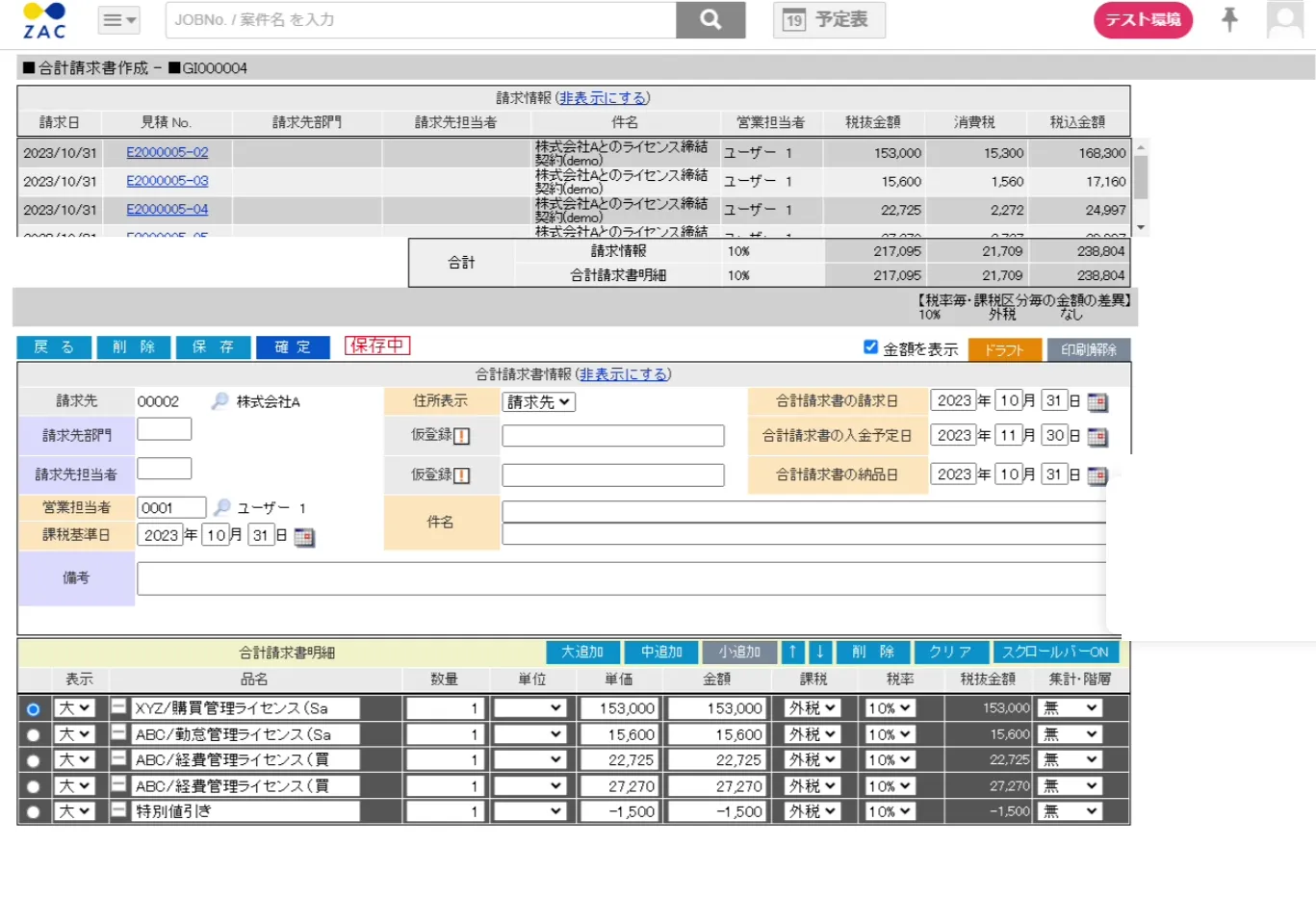This screenshot has height=923, width=1316.
Task: Click the search magnifier button
Action: (710, 19)
